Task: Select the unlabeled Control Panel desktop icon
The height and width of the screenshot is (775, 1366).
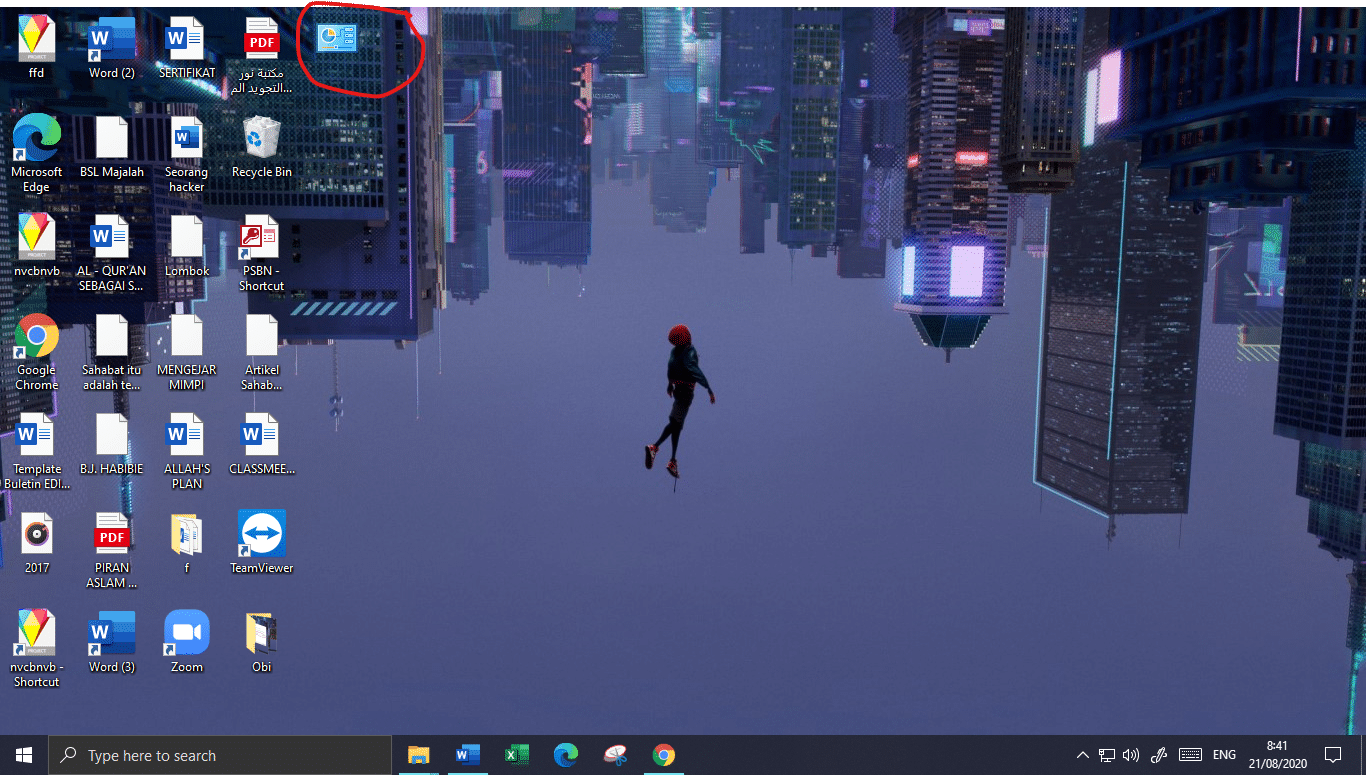Action: [x=336, y=39]
